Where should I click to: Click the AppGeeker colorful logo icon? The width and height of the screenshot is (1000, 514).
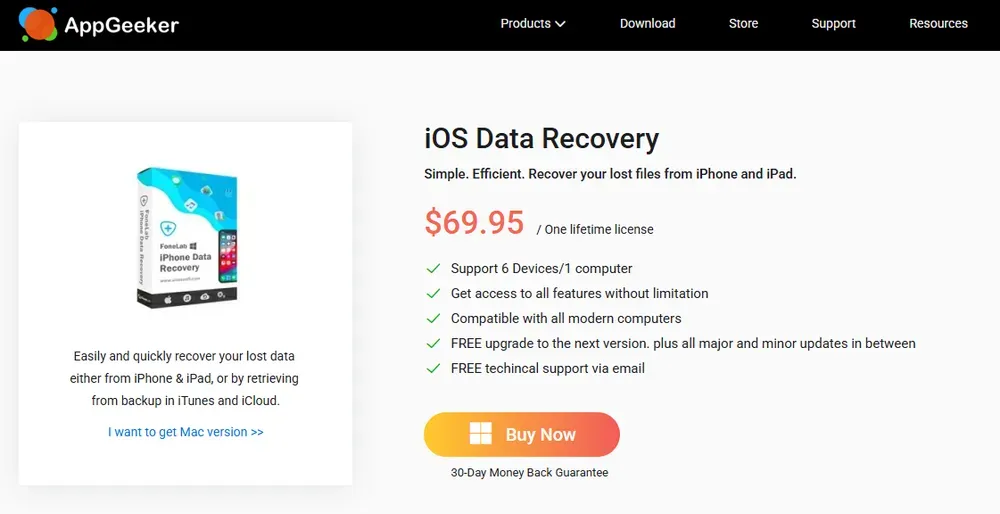(38, 24)
